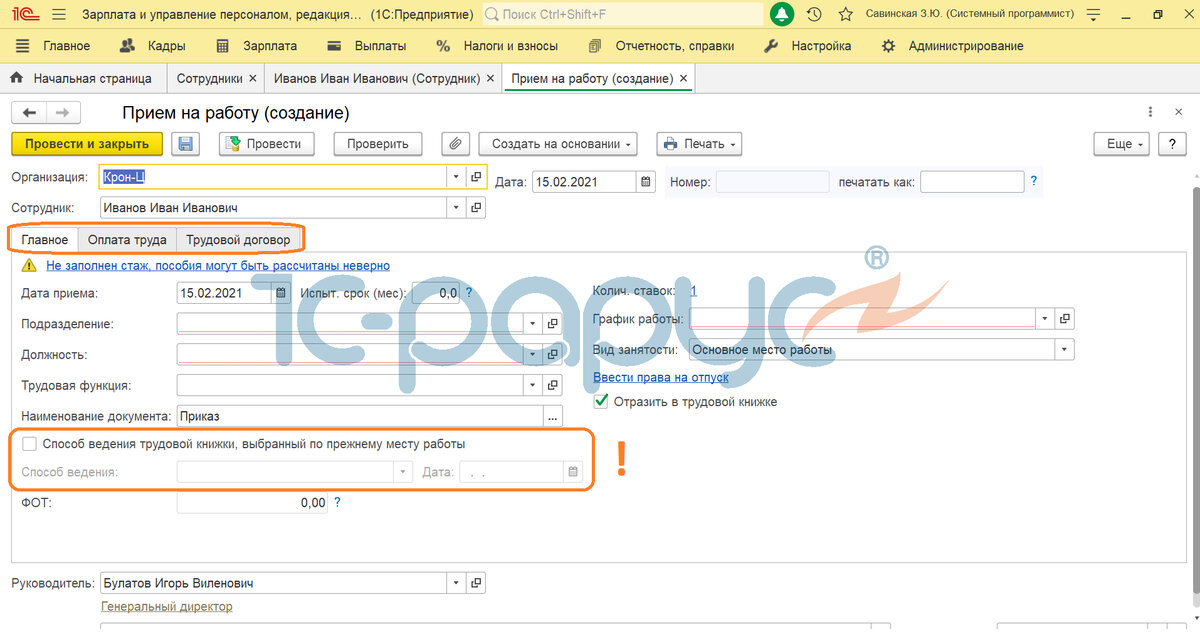Image resolution: width=1200 pixels, height=639 pixels.
Task: Open calendar for Дата приема field
Action: [x=281, y=293]
